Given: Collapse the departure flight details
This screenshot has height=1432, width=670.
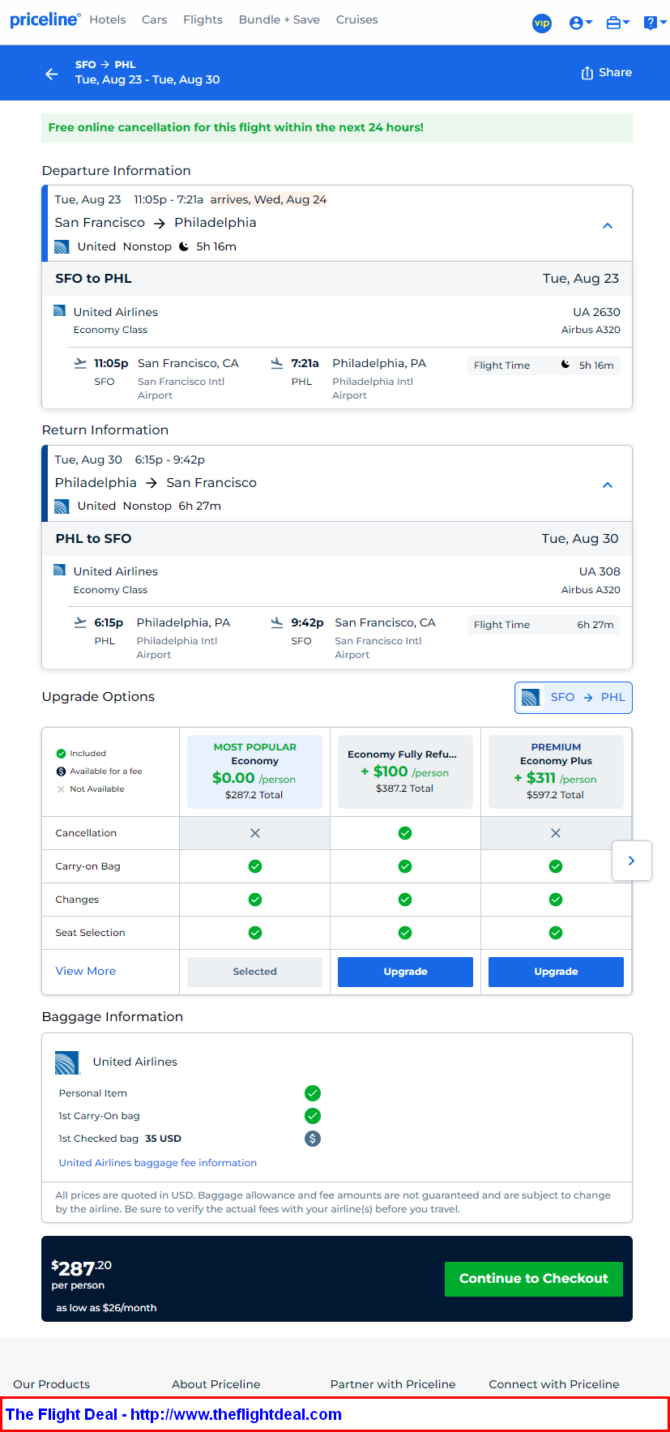Looking at the screenshot, I should [607, 226].
